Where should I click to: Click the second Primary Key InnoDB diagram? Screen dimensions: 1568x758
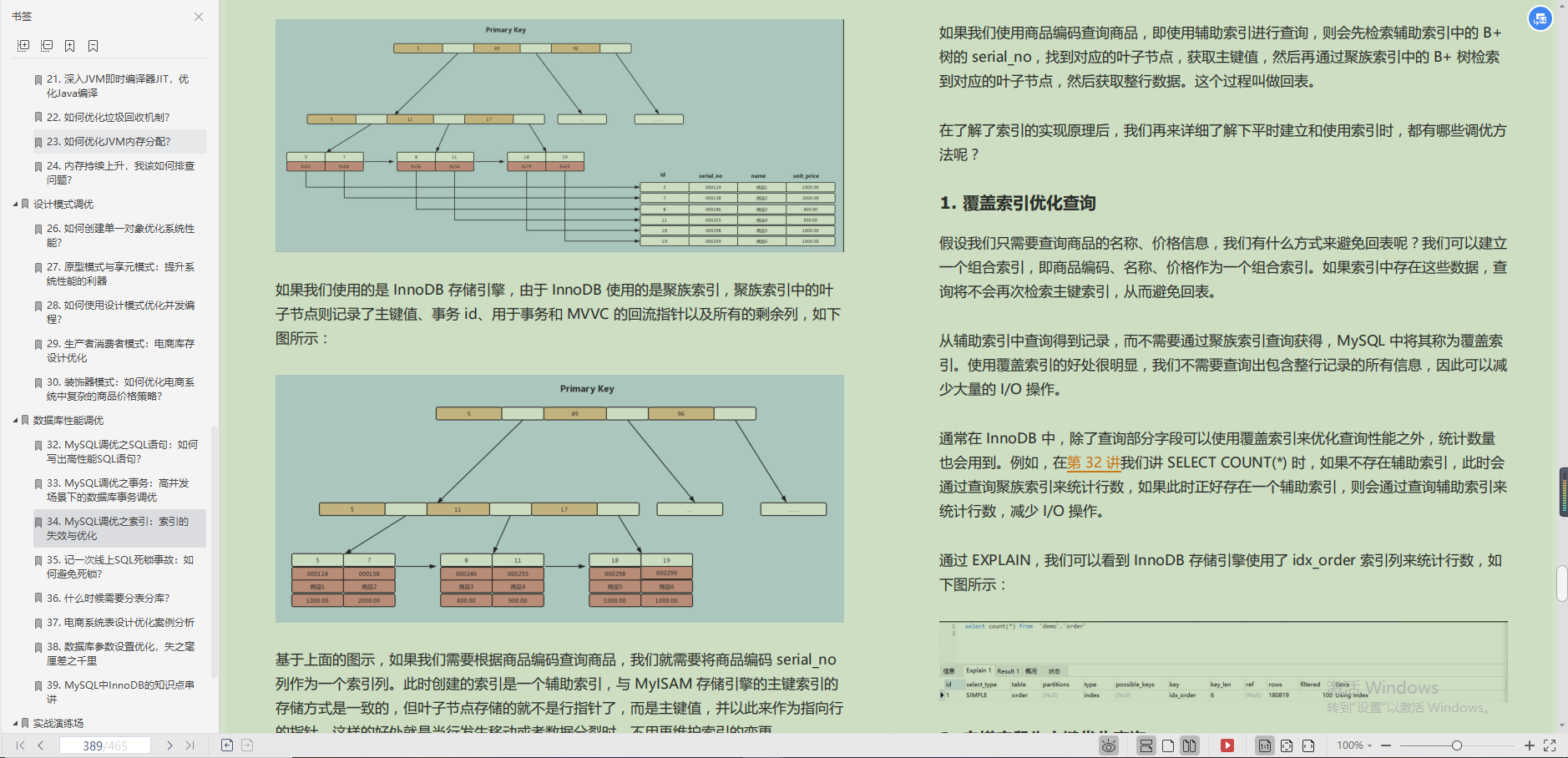pyautogui.click(x=559, y=498)
